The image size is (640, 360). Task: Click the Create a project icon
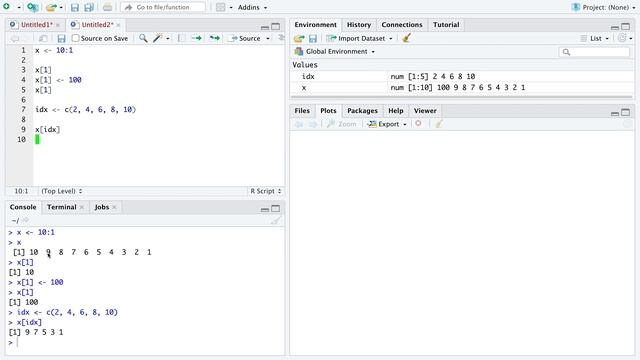click(33, 7)
